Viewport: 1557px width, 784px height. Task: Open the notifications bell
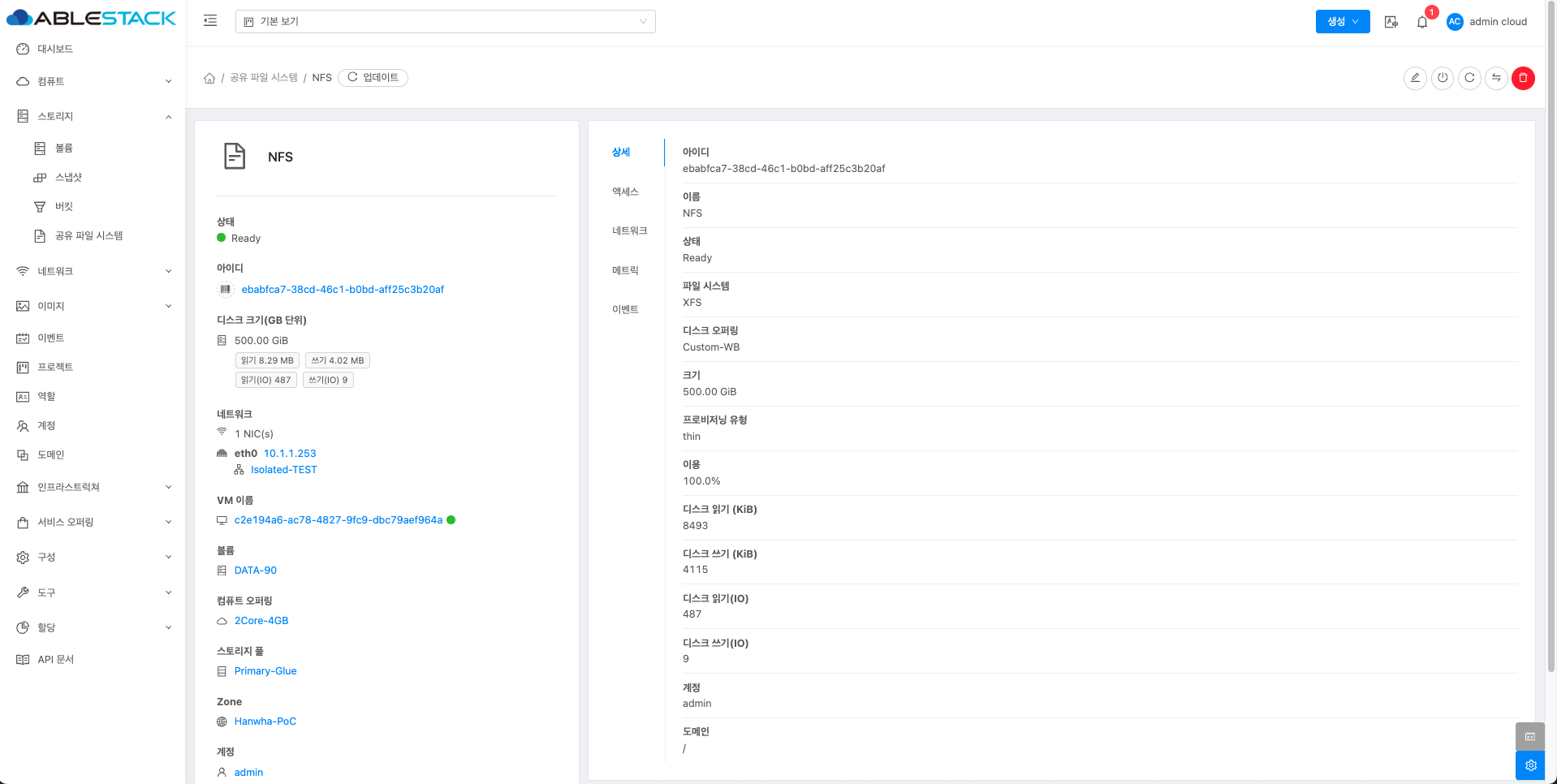tap(1422, 22)
